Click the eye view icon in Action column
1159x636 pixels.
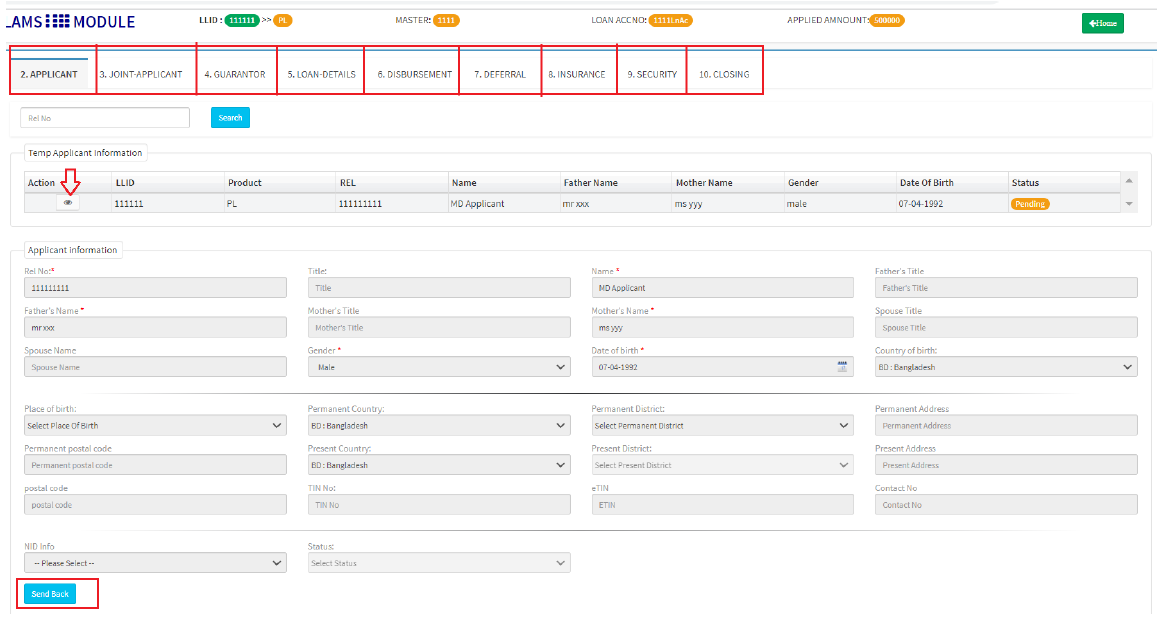[68, 203]
